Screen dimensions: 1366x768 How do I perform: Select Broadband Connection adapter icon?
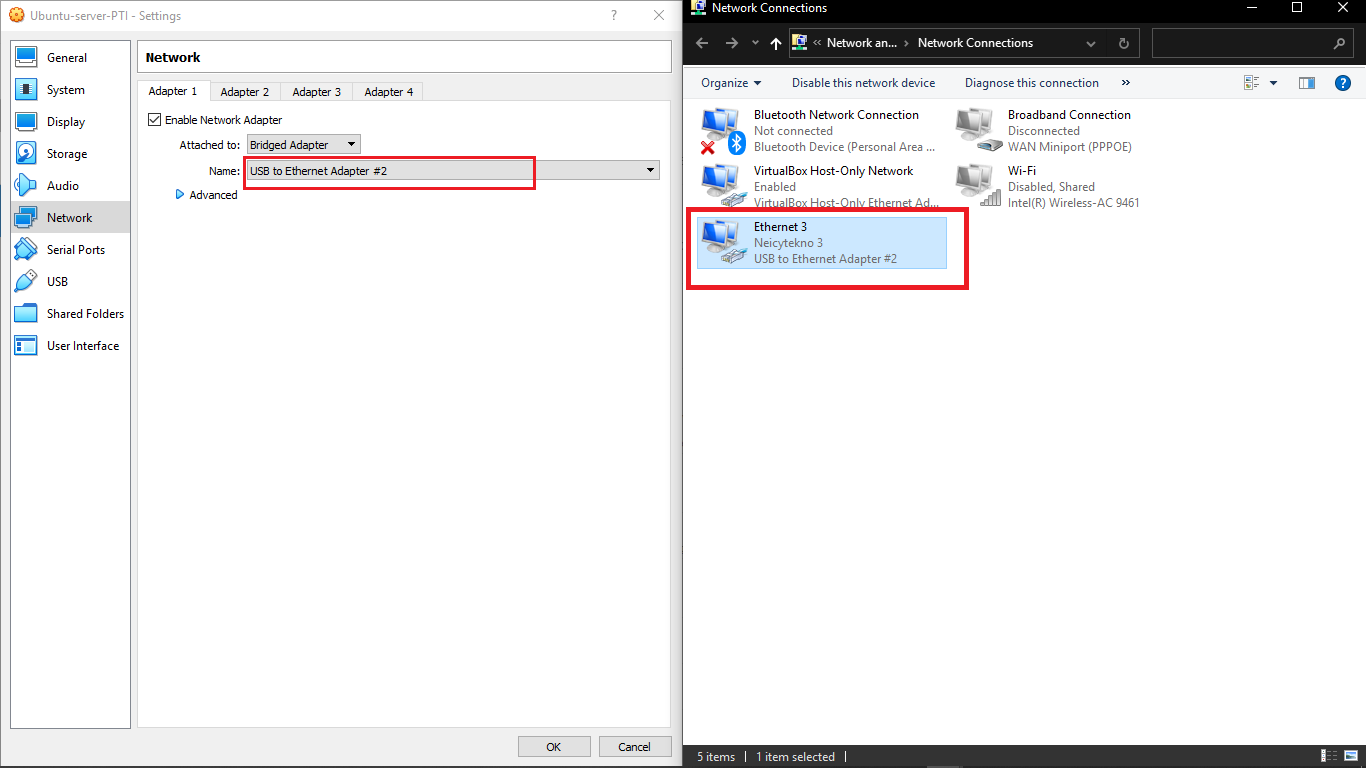point(978,130)
